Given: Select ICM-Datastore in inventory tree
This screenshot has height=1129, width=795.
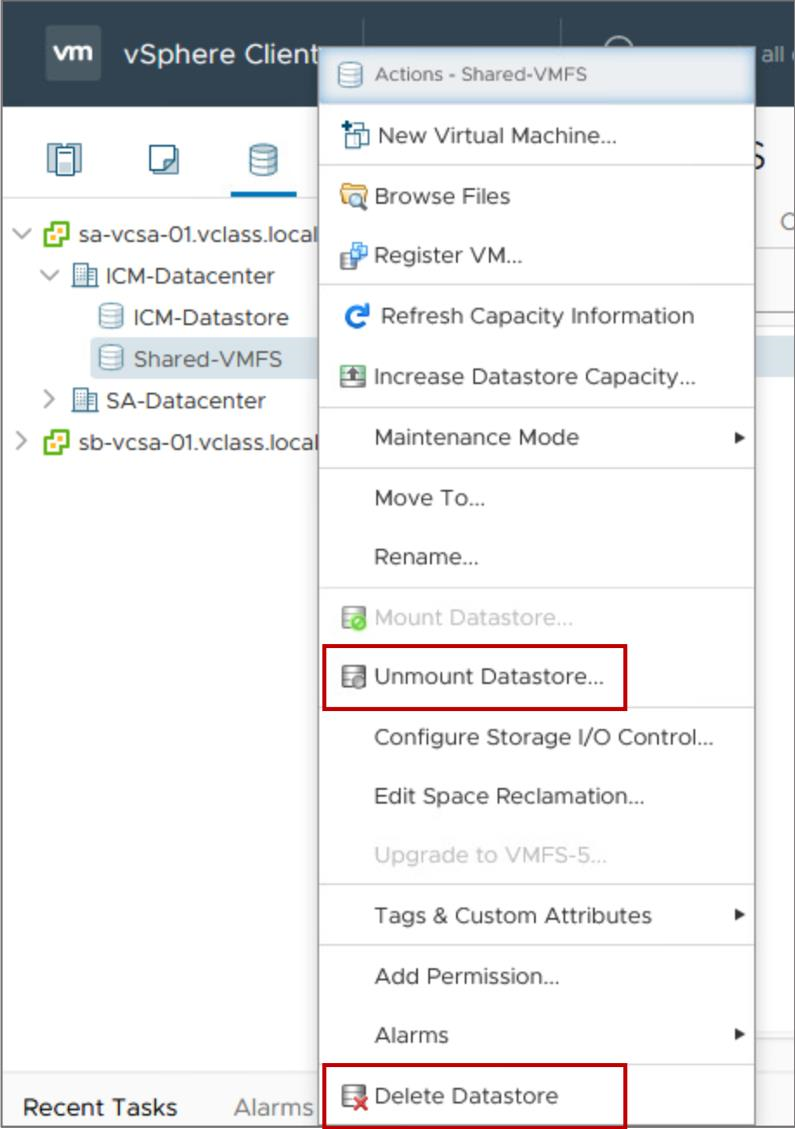Looking at the screenshot, I should point(211,318).
